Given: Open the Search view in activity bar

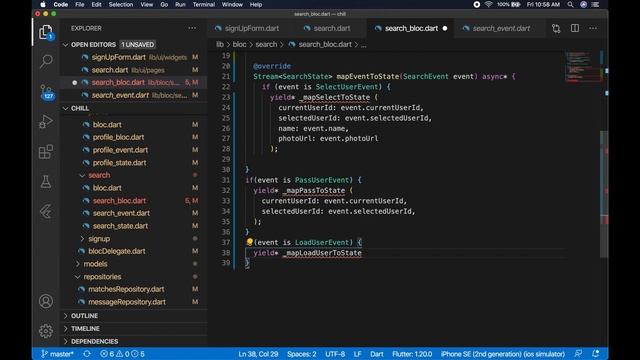Looking at the screenshot, I should point(46,61).
